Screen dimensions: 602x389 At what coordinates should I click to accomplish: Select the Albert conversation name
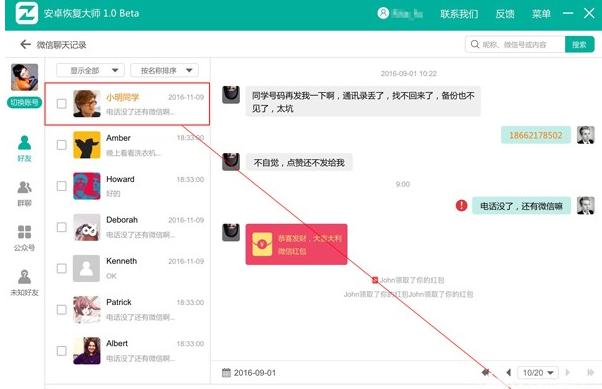pos(117,343)
